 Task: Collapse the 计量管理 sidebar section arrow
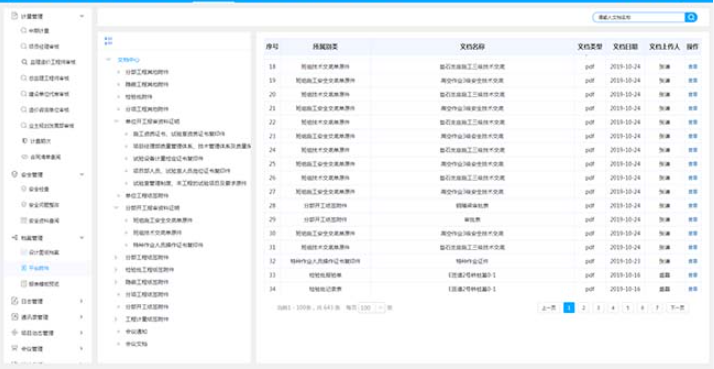[x=82, y=16]
